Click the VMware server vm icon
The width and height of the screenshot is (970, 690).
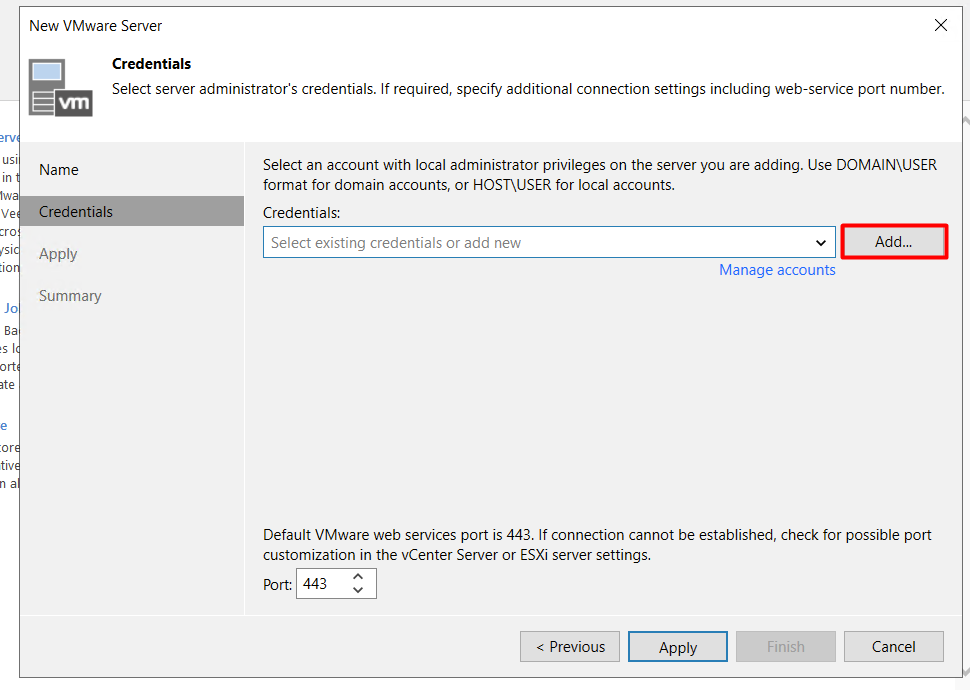pos(61,87)
